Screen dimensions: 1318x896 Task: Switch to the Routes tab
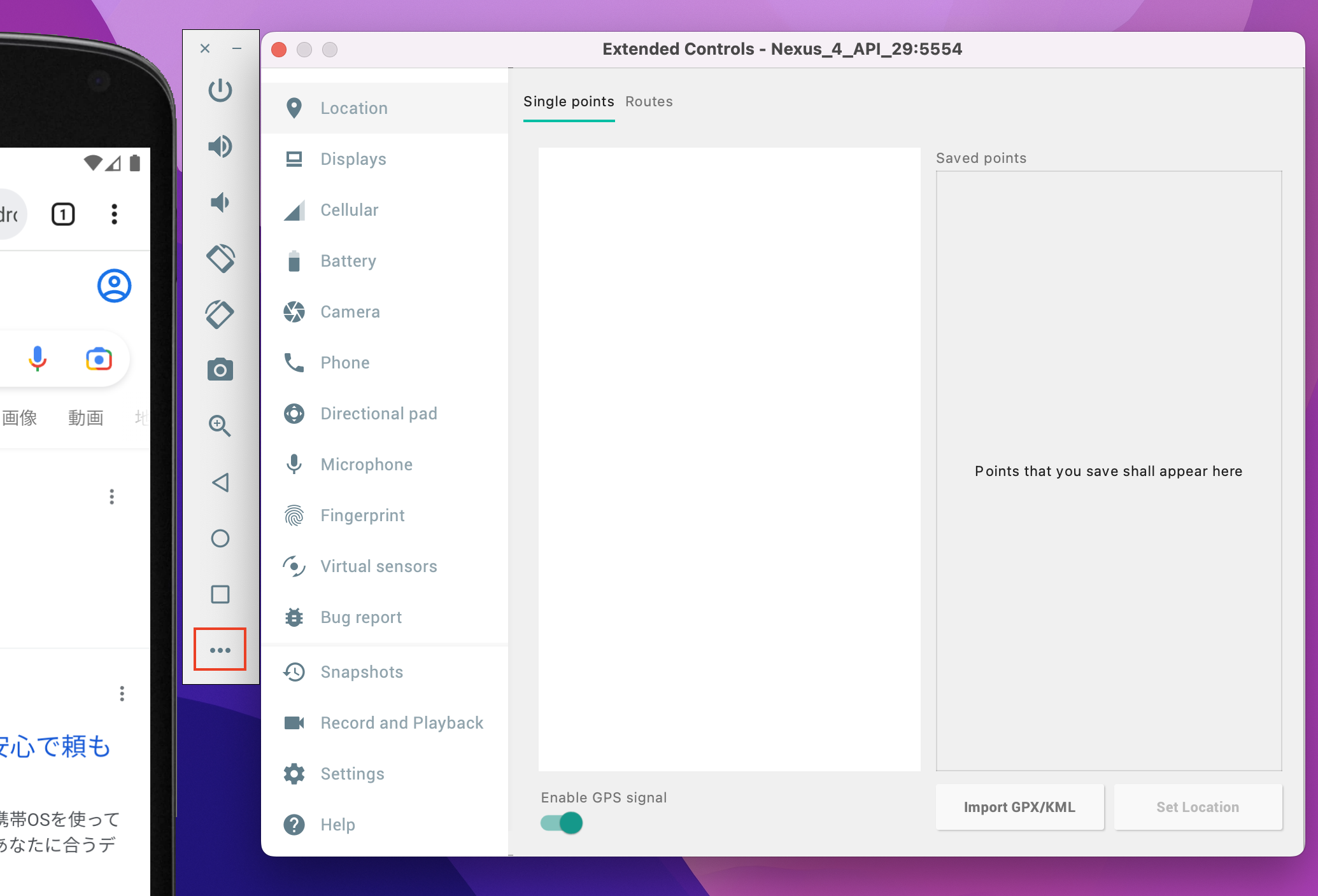(649, 102)
